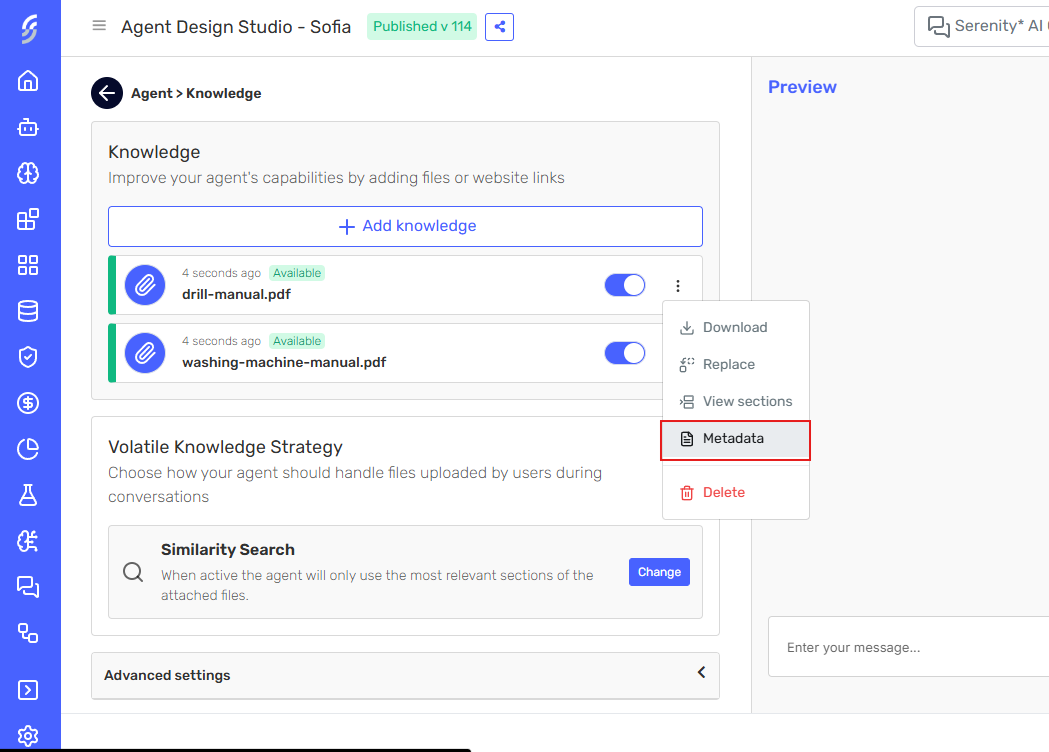1049x752 pixels.
Task: Click the Serenity logo at sidebar top
Action: click(29, 29)
